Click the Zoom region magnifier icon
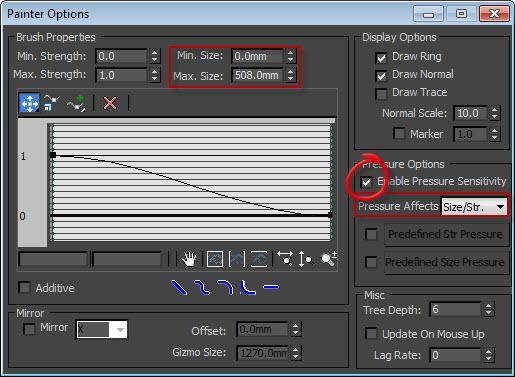 coord(329,259)
